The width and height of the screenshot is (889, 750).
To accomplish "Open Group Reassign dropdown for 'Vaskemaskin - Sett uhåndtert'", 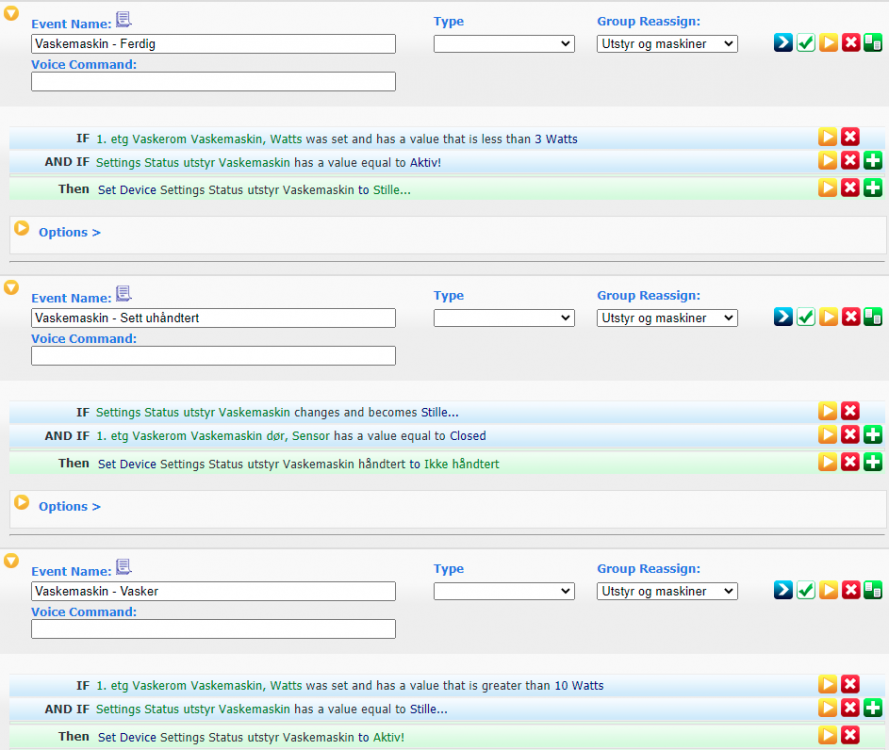I will (667, 318).
